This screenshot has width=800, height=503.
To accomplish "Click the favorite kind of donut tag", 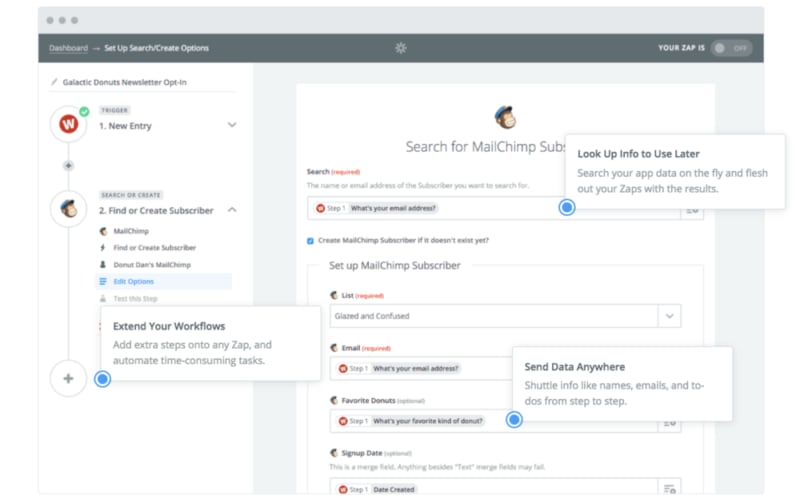I will [x=428, y=421].
